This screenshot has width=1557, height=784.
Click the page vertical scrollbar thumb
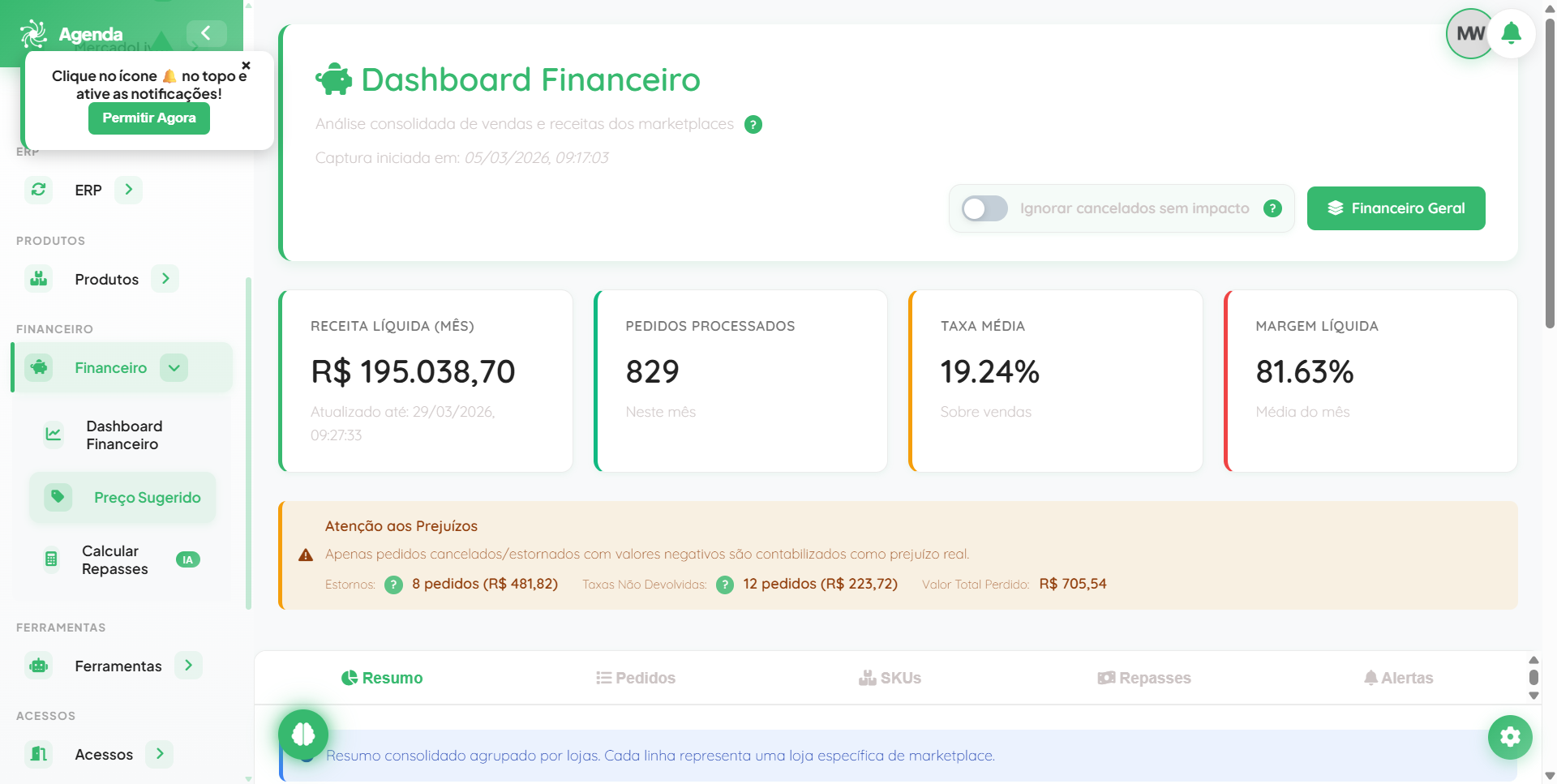(1550, 172)
